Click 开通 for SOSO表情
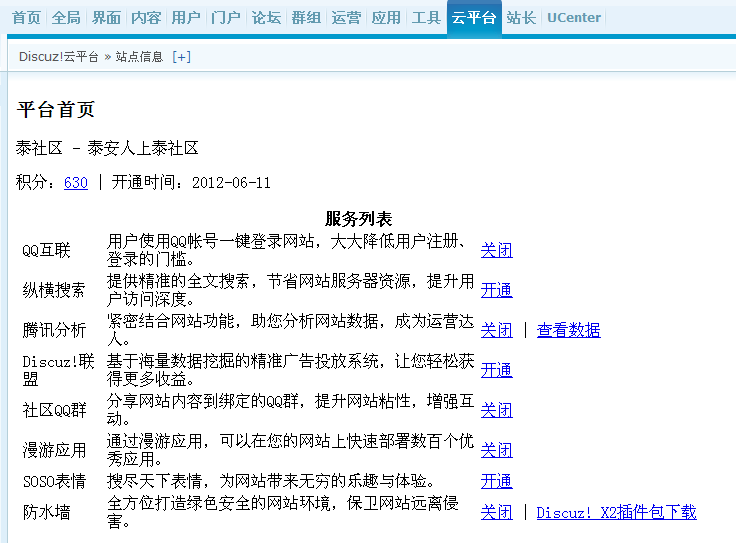736x543 pixels. (497, 481)
